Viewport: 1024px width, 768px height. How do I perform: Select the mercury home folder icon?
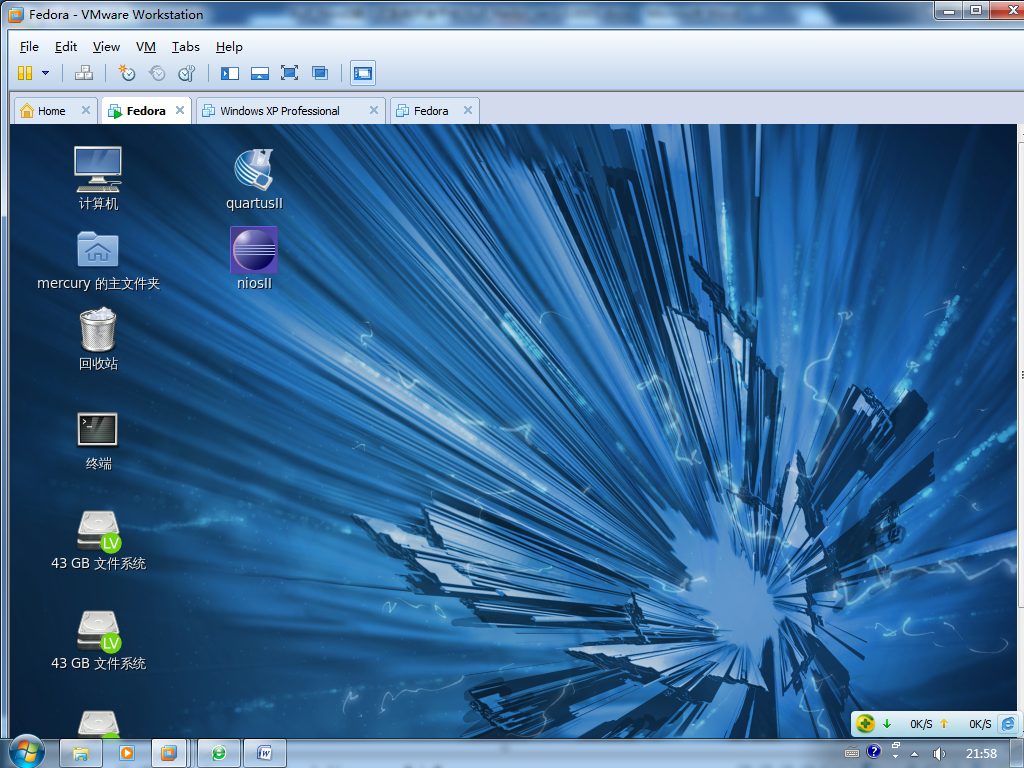pyautogui.click(x=98, y=260)
